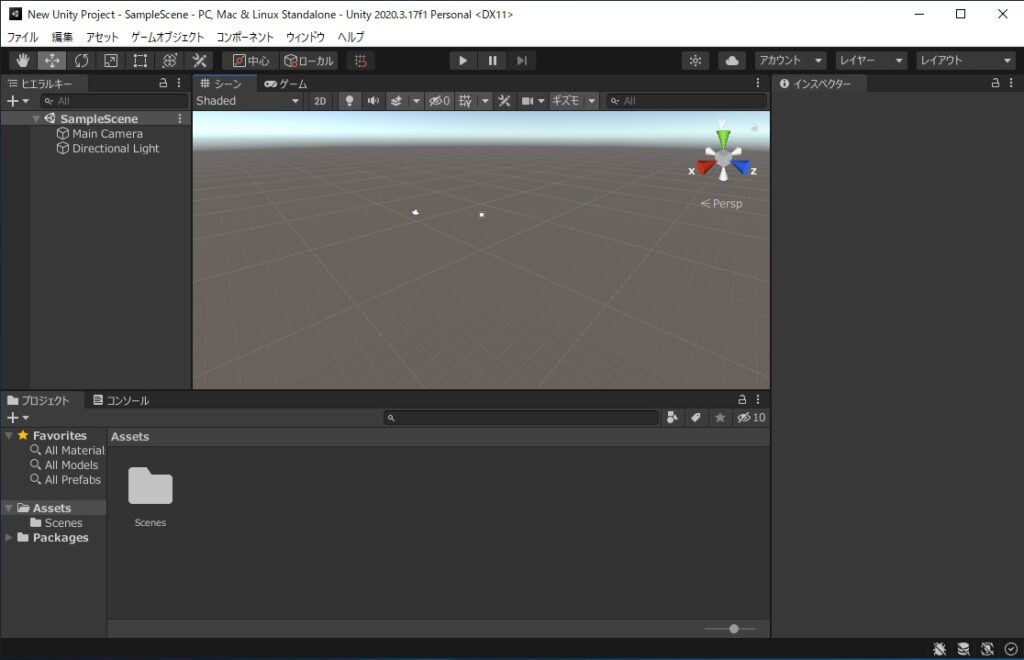Select the Transform tool
Screen dimensions: 1024x660
tap(170, 61)
